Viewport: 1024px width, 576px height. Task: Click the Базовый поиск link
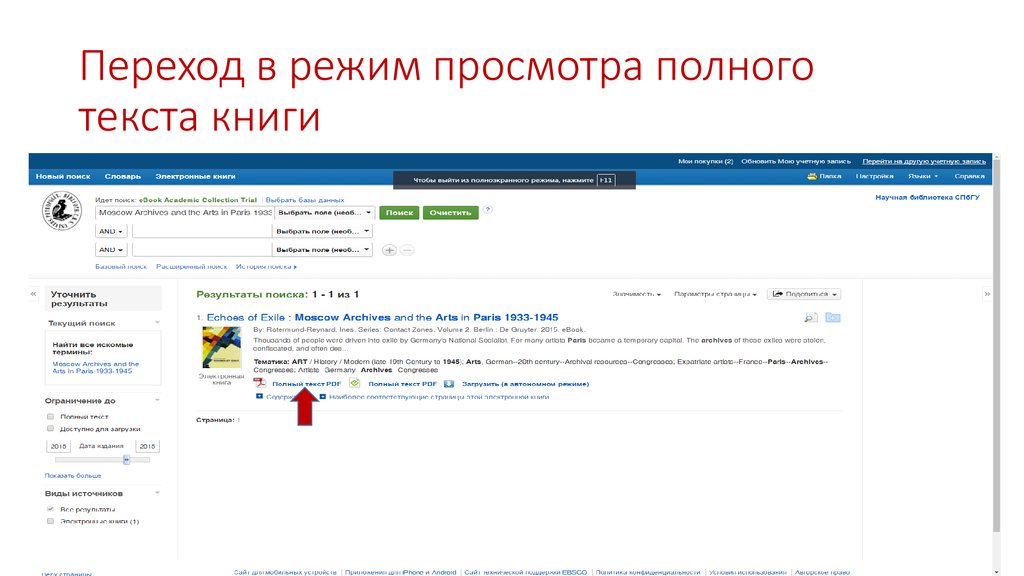121,266
